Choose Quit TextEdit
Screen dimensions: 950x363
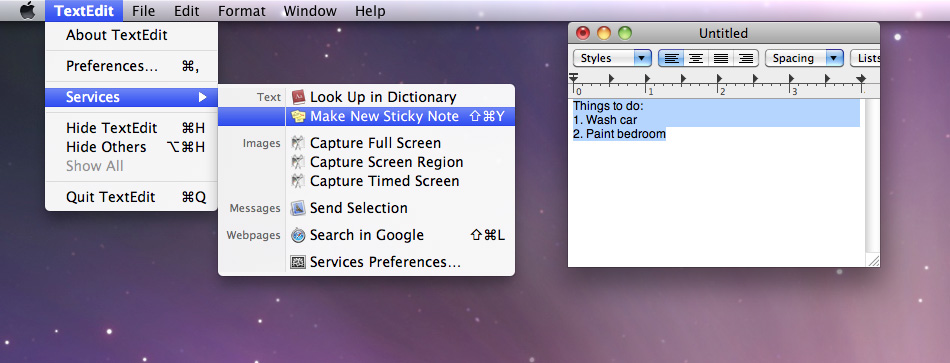point(131,197)
